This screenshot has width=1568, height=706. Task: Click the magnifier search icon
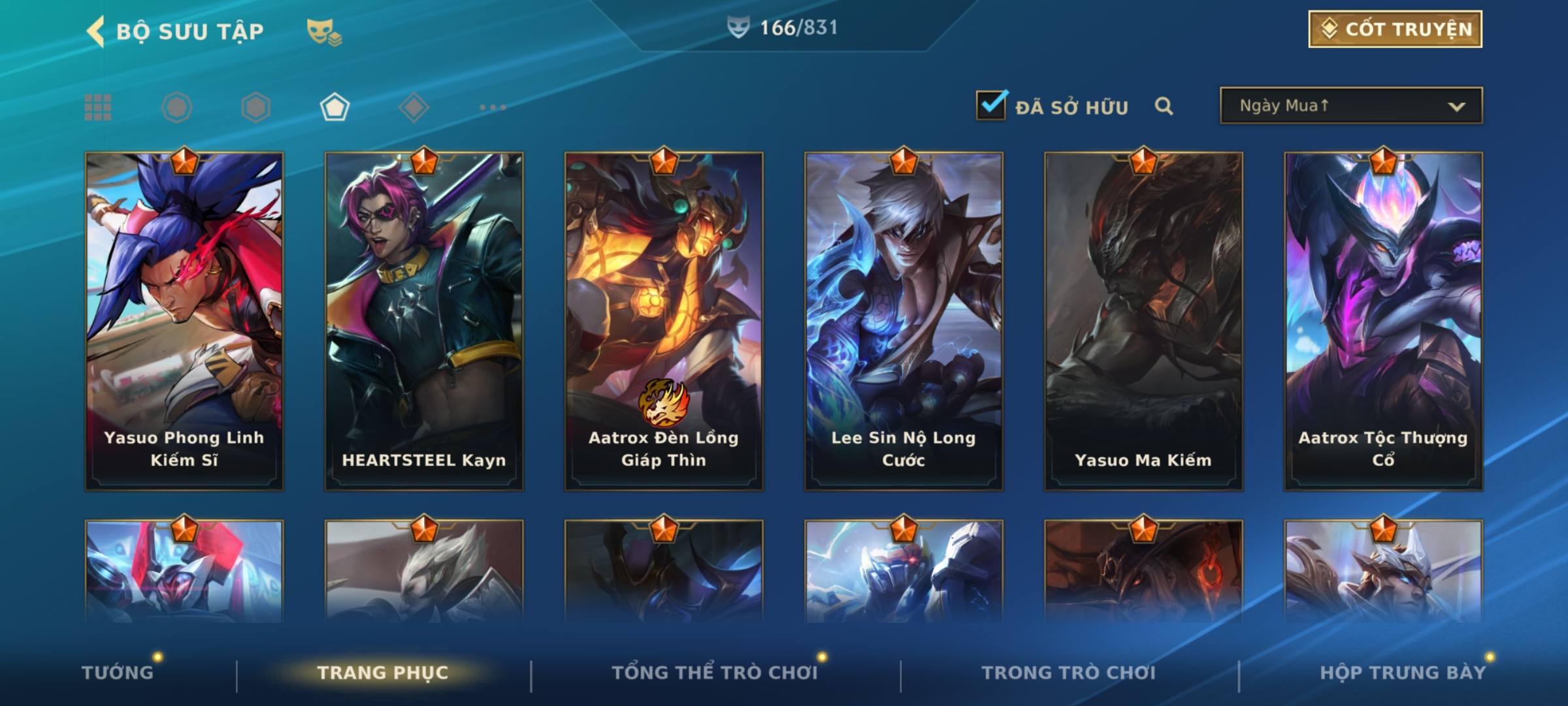[1164, 106]
